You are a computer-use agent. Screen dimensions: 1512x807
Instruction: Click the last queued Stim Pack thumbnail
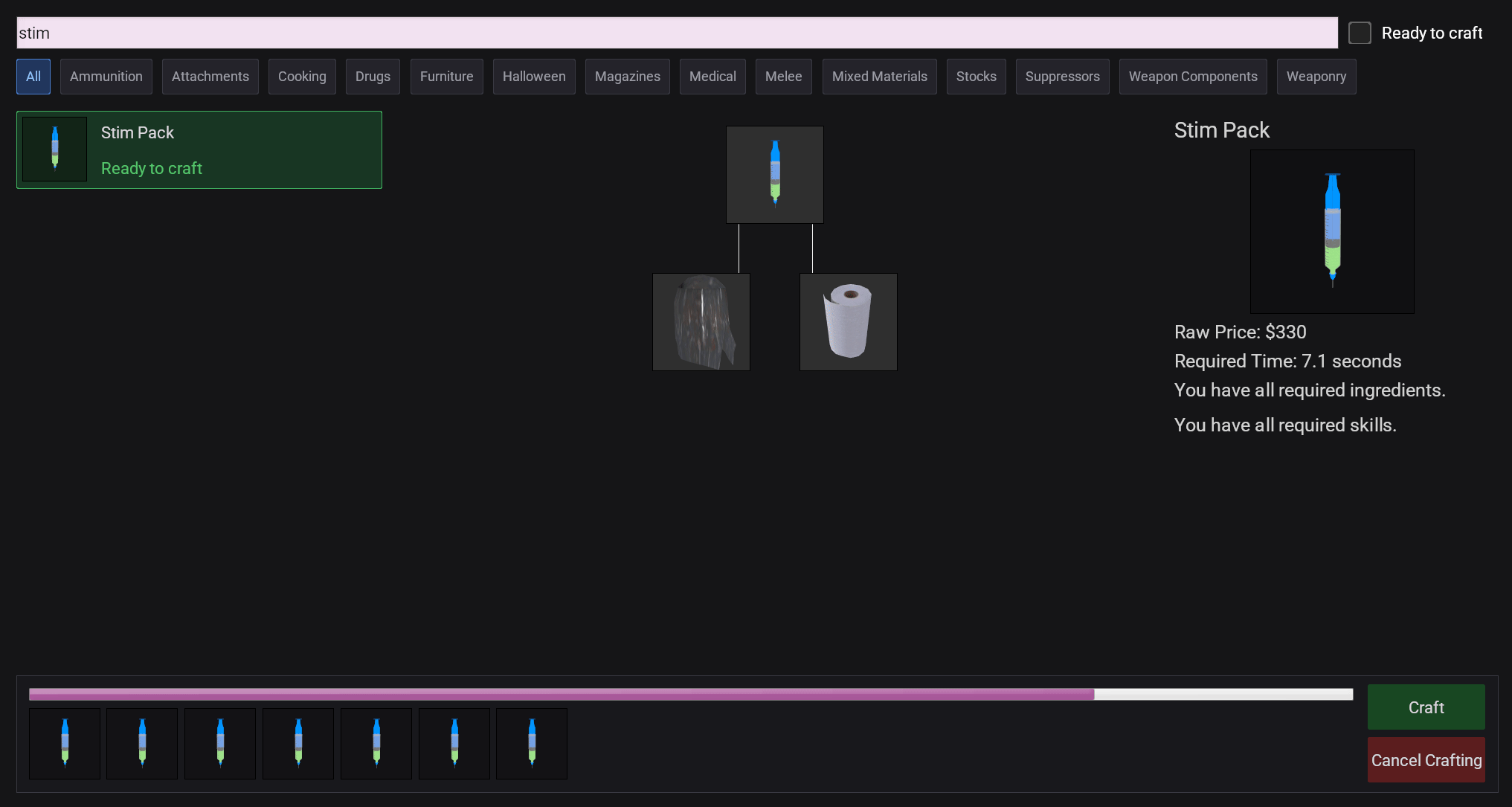(x=531, y=743)
